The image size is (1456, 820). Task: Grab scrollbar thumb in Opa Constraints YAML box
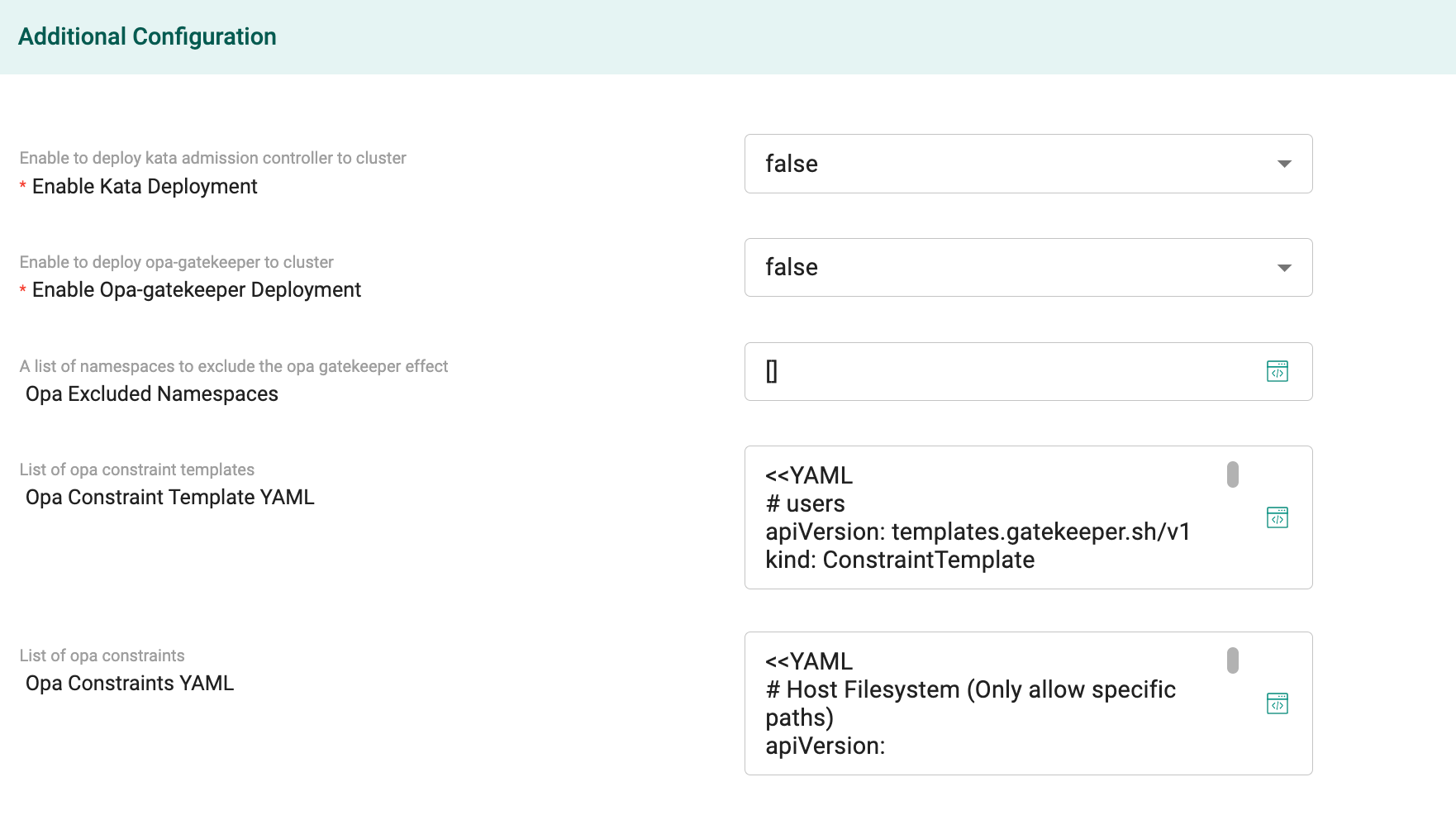pos(1232,660)
